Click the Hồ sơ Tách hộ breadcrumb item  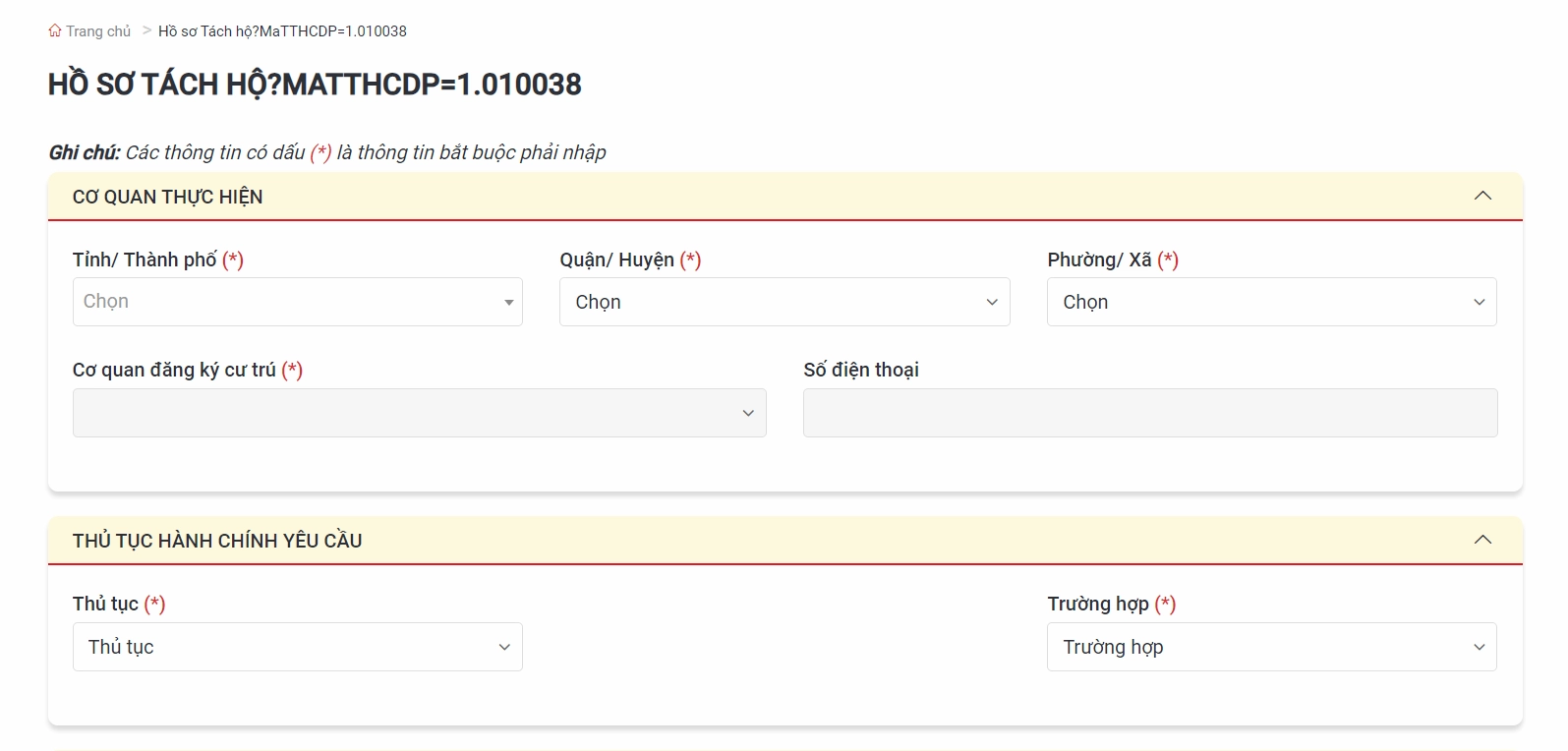(x=282, y=31)
